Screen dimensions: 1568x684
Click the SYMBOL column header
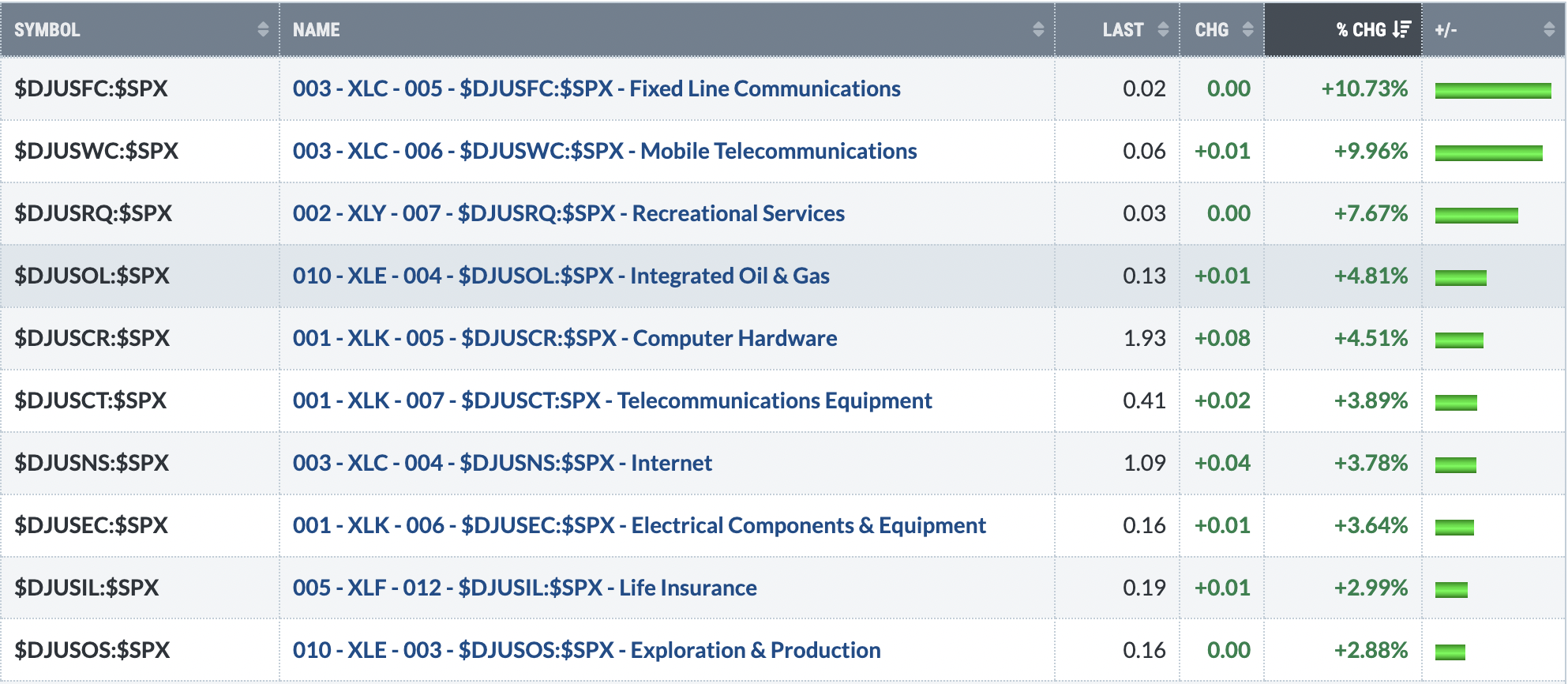pyautogui.click(x=47, y=30)
